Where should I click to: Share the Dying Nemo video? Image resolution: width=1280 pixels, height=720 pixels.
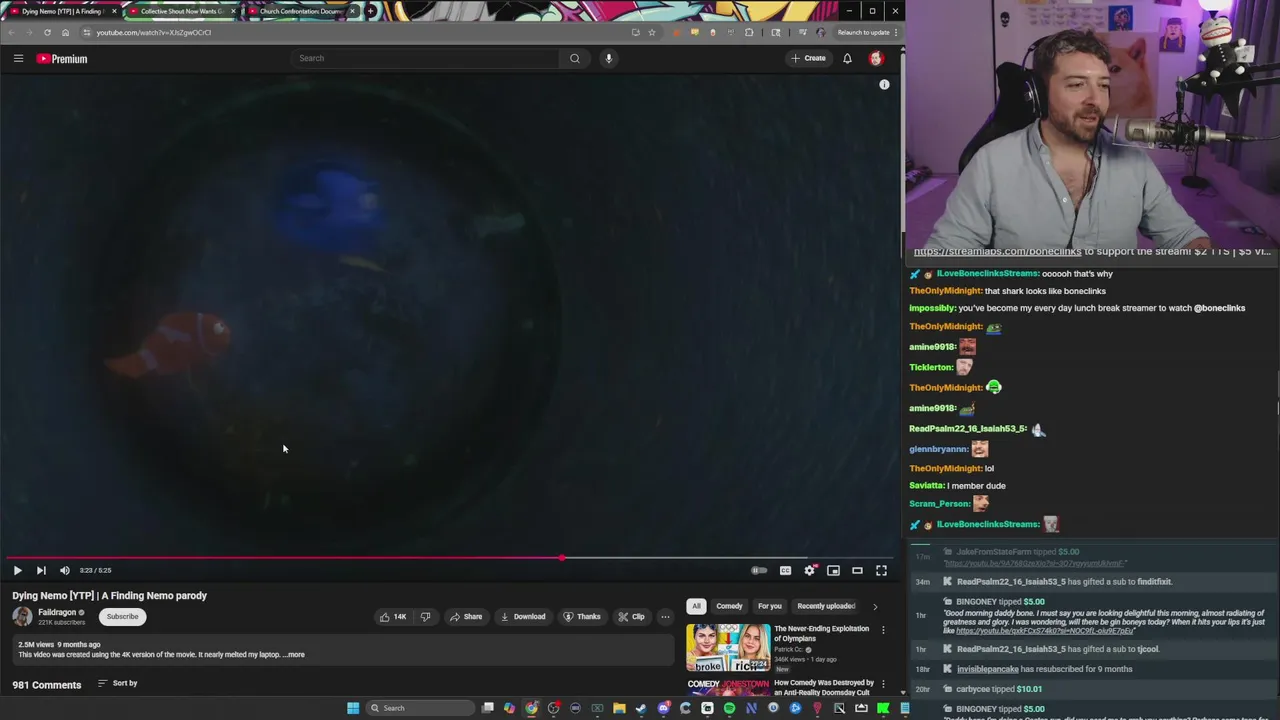[x=466, y=616]
